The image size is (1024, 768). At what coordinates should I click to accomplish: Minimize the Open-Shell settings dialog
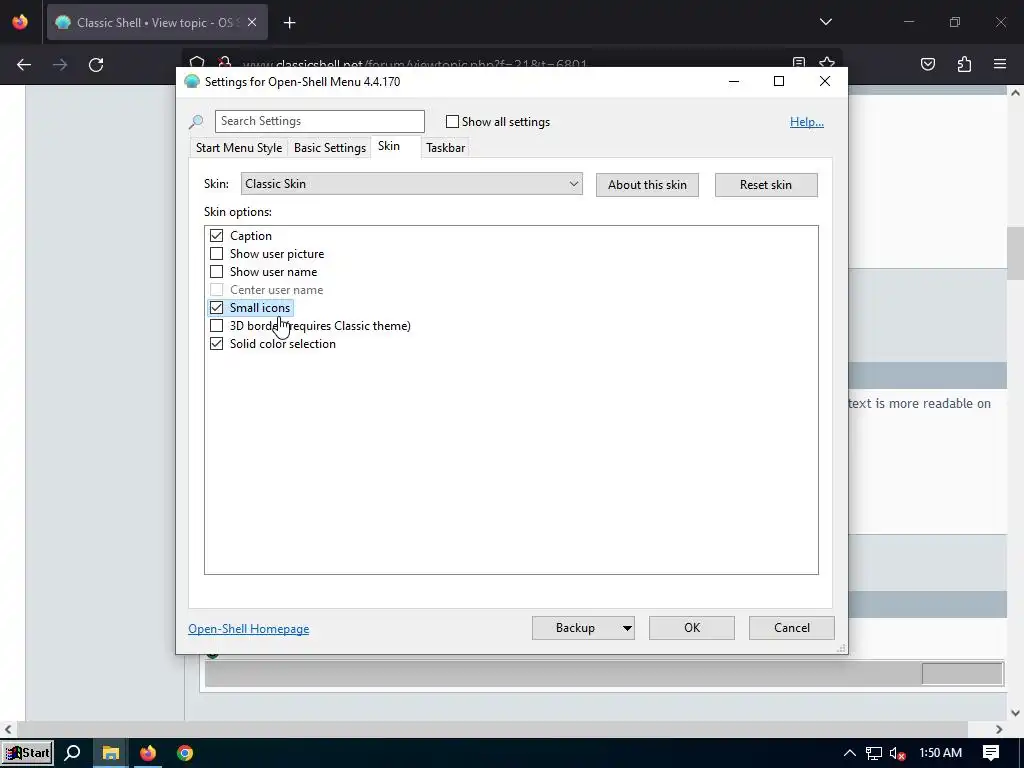point(734,81)
